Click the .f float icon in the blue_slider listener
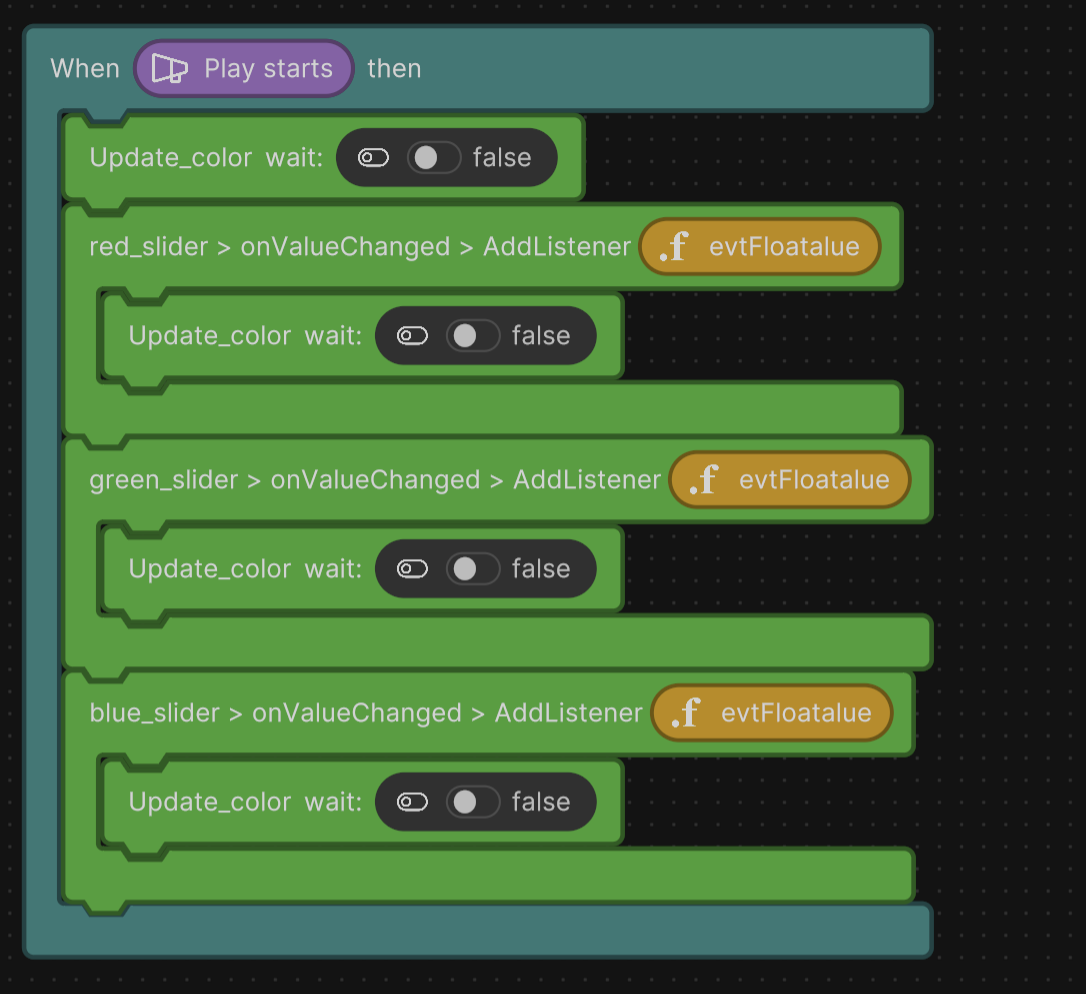The height and width of the screenshot is (994, 1086). [x=688, y=713]
